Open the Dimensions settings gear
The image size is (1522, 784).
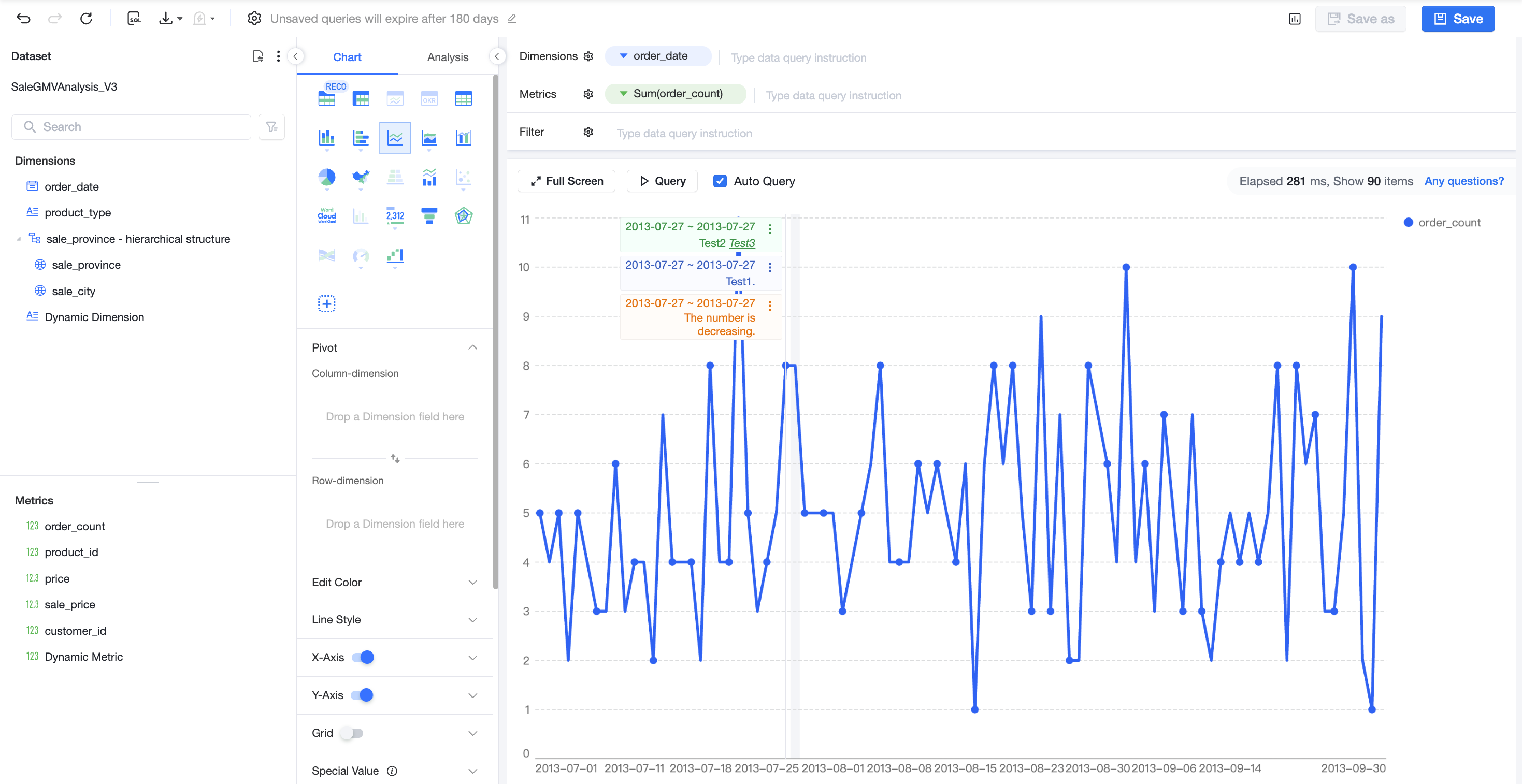pos(588,56)
